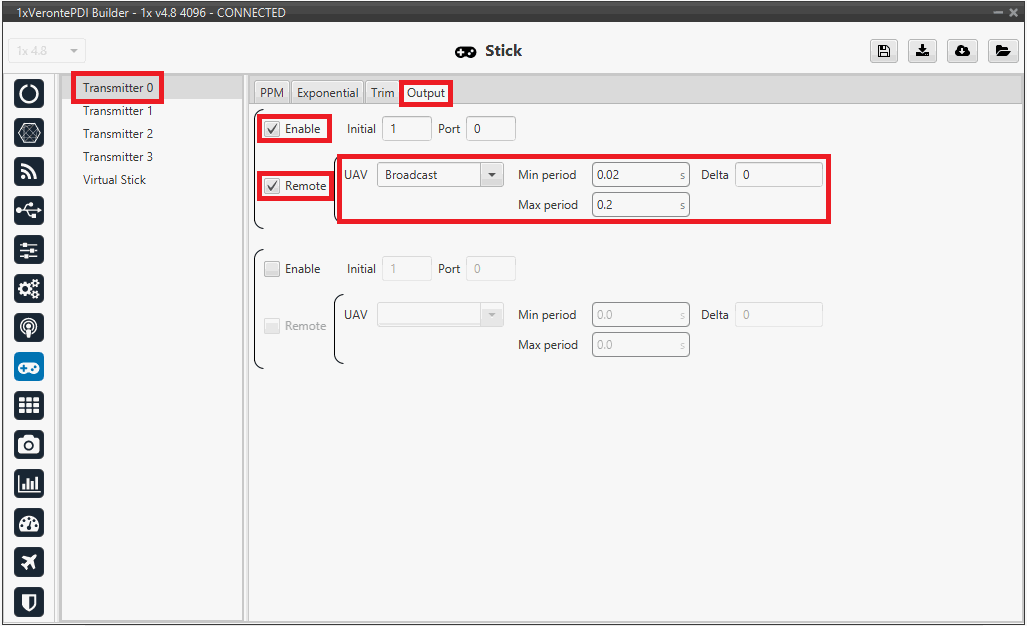Open the USB section in sidebar
Viewport: 1027px width, 626px height.
29,211
